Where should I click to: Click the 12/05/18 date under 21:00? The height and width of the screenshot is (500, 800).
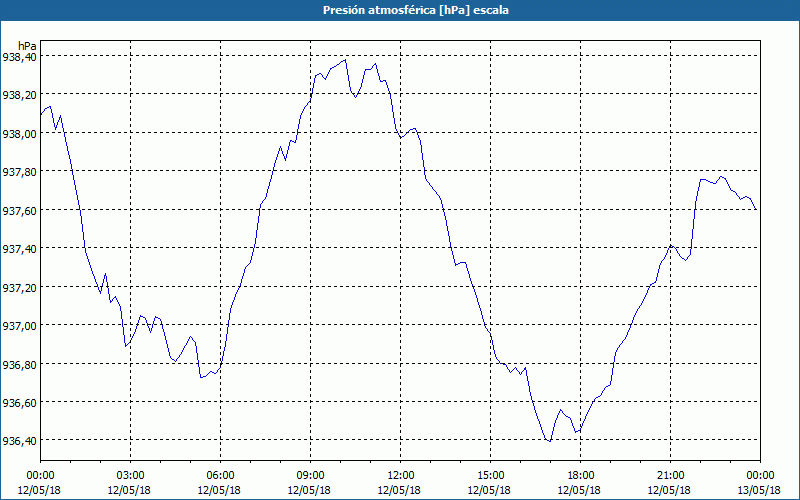(x=669, y=490)
